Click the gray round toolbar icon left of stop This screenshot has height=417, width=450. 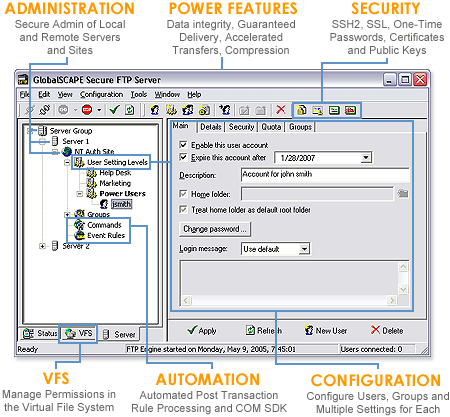point(63,109)
